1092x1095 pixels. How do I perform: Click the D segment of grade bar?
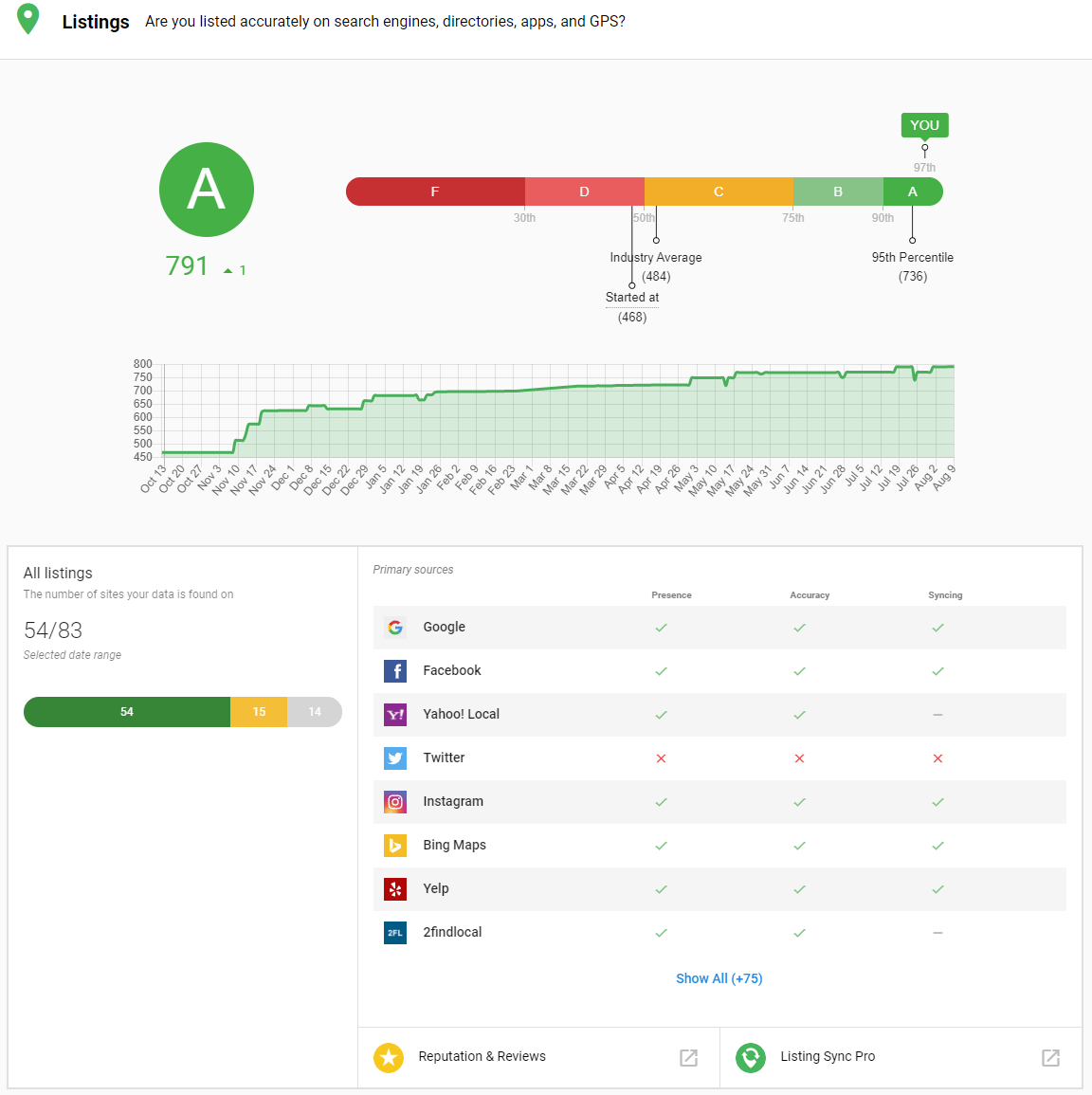(585, 192)
